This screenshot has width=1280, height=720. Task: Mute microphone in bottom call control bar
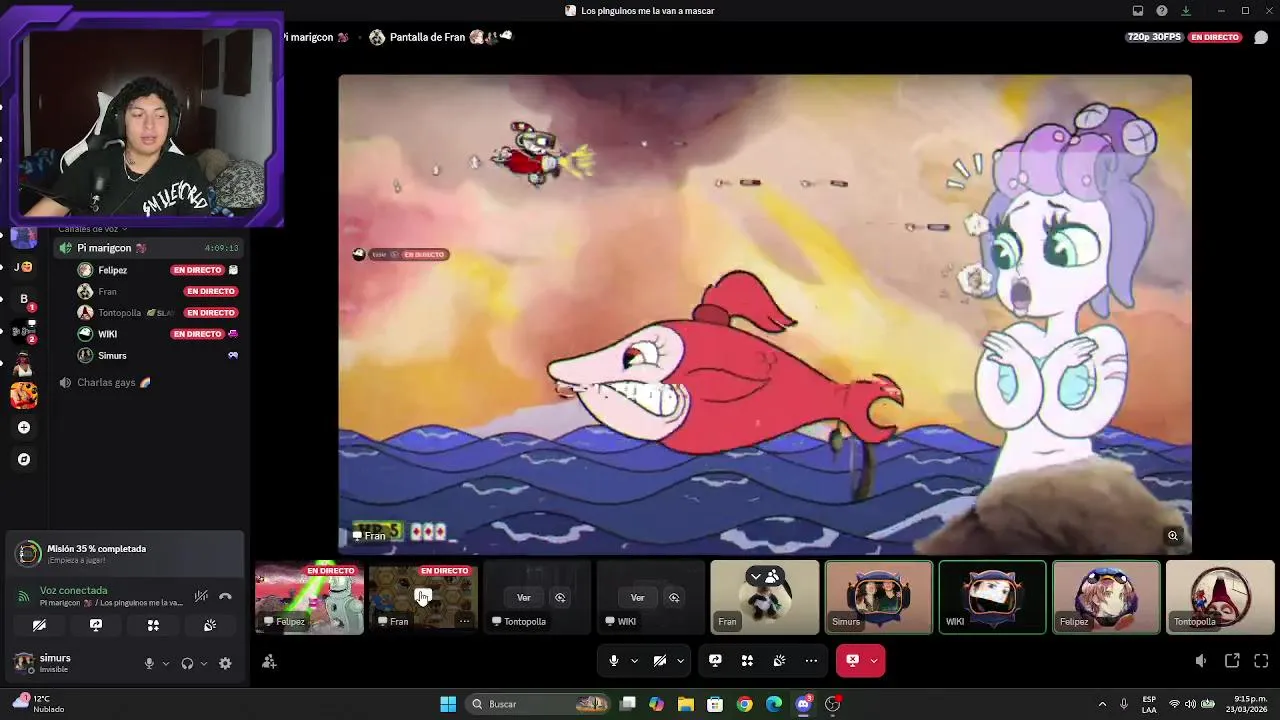click(x=614, y=661)
